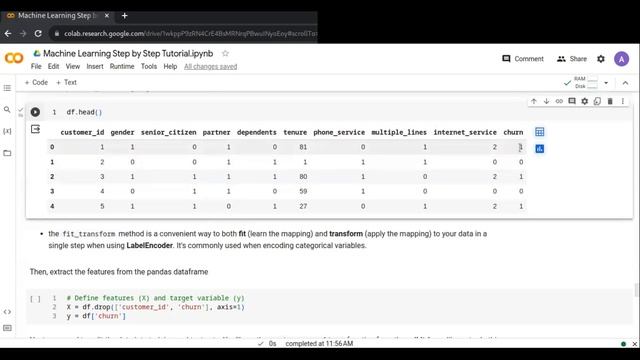
Task: Click the notebook title to rename
Action: (128, 53)
